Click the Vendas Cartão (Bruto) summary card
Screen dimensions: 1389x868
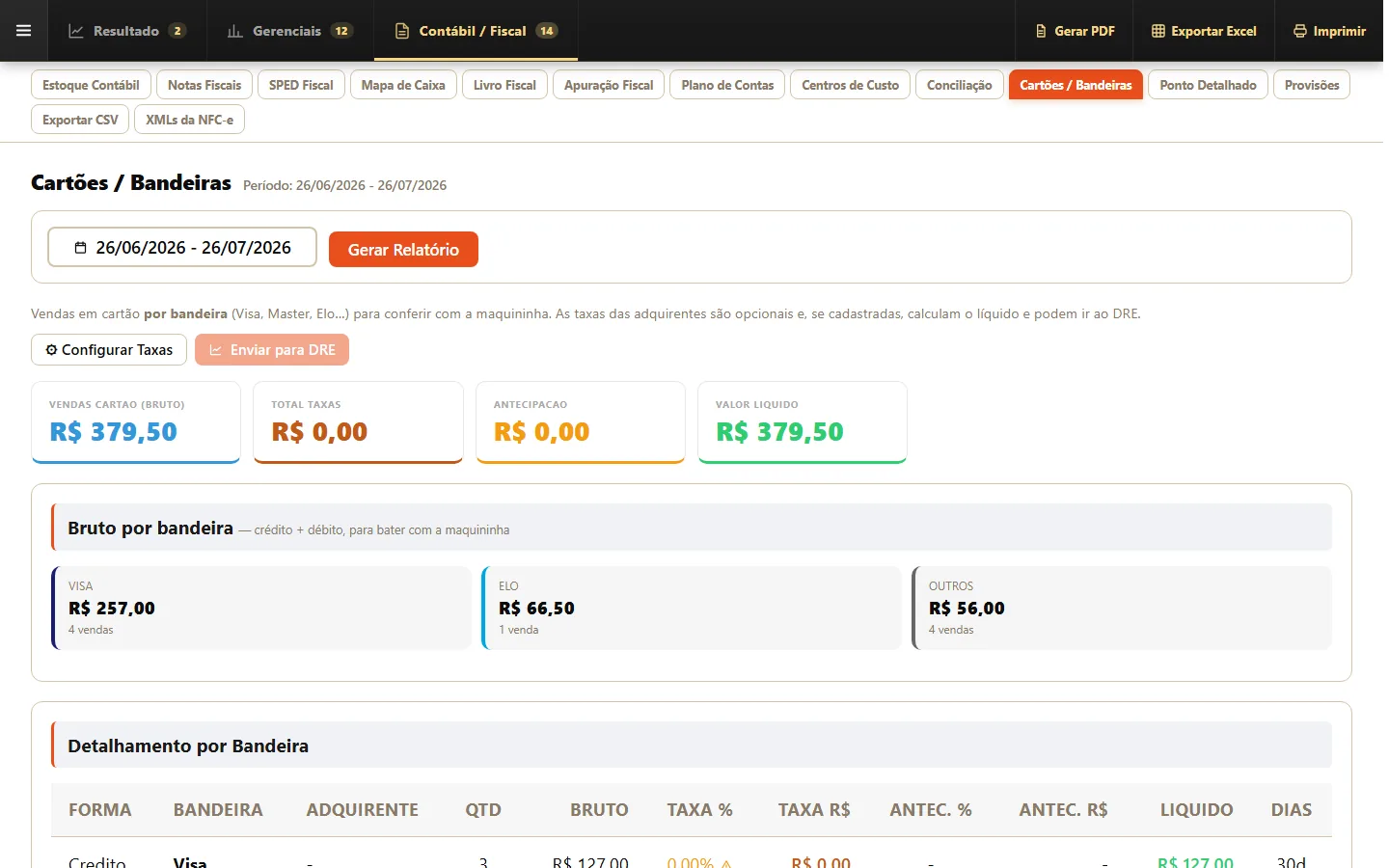(x=136, y=422)
